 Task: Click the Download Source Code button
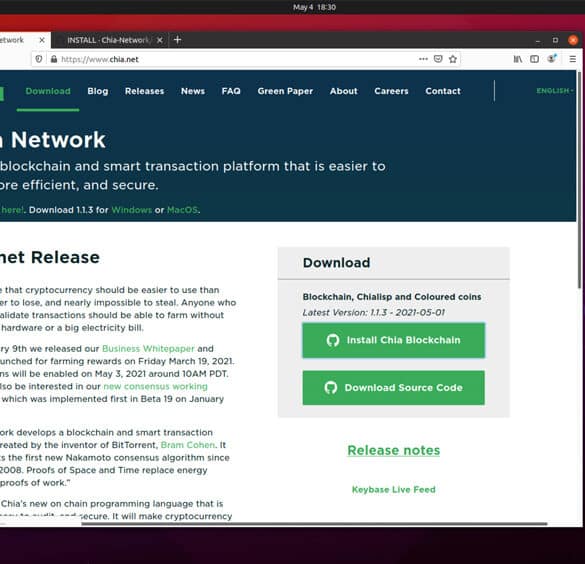[x=394, y=388]
